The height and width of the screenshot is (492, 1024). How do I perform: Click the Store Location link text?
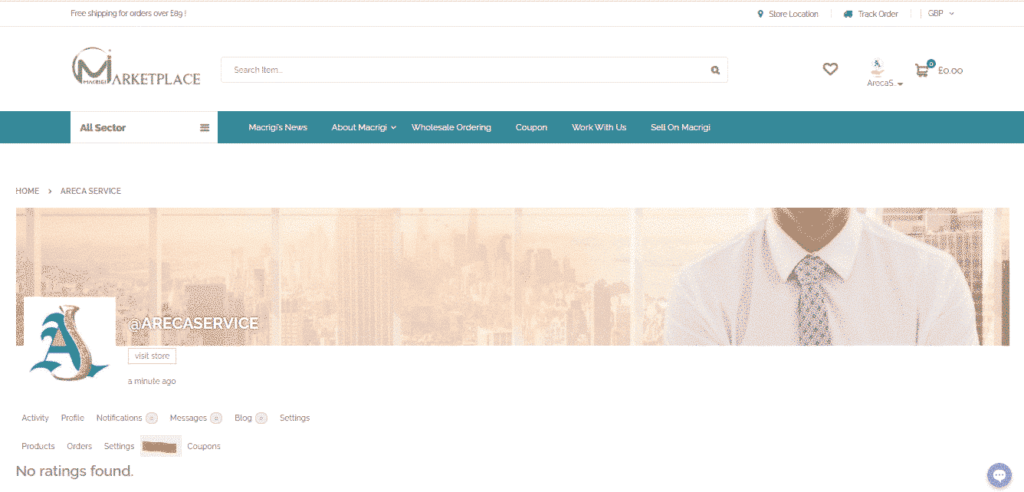click(x=793, y=14)
